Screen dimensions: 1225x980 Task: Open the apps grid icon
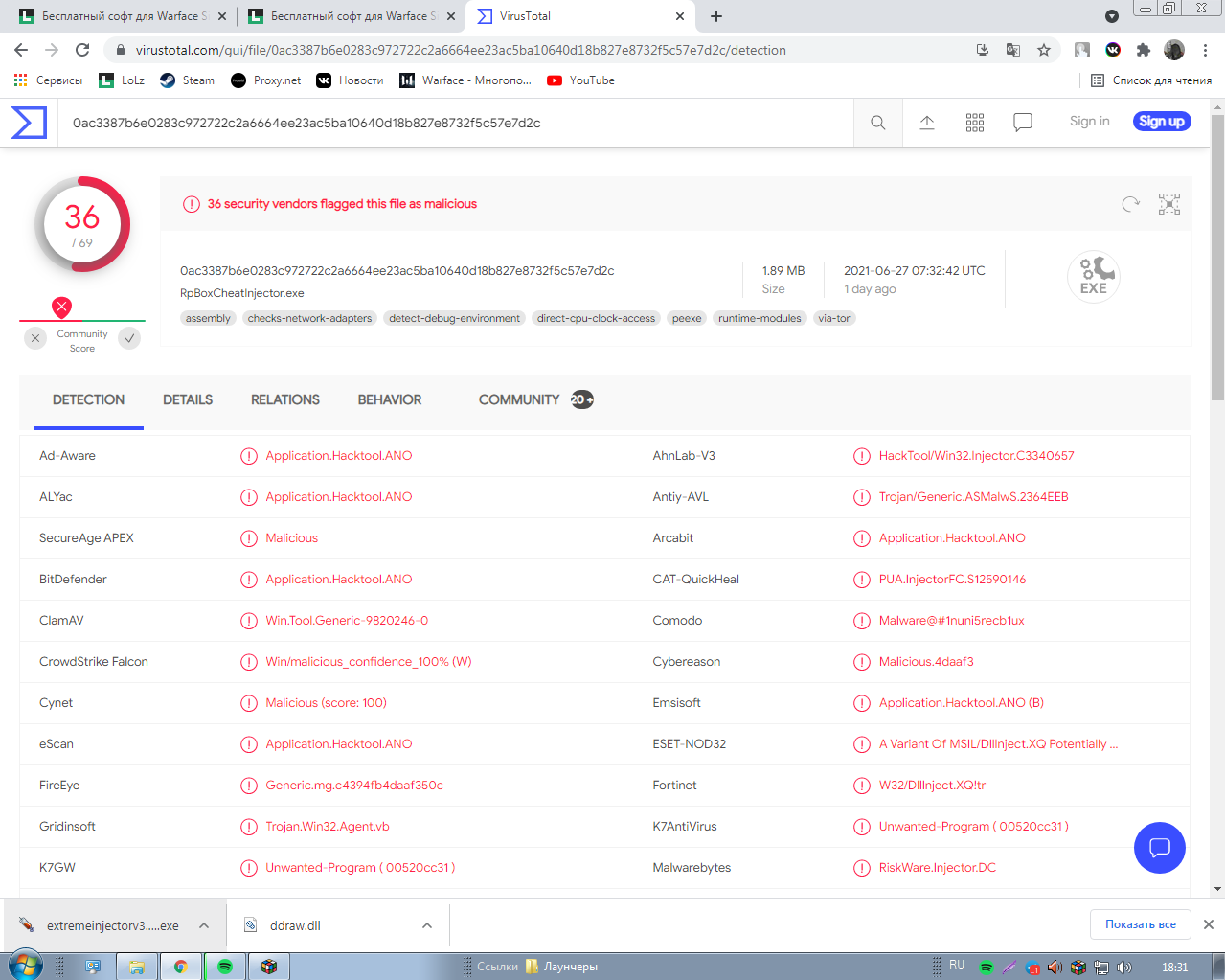point(974,123)
